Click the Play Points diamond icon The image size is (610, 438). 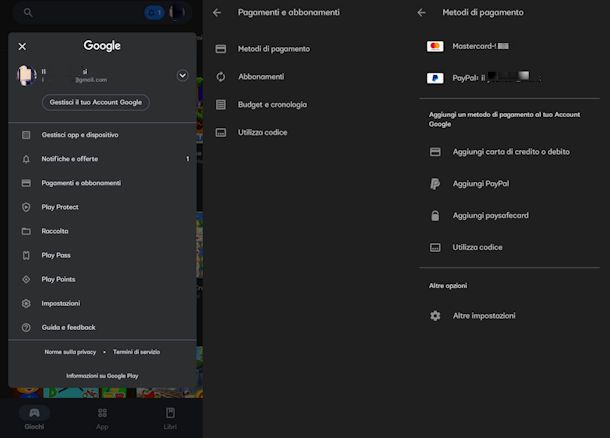tap(26, 279)
